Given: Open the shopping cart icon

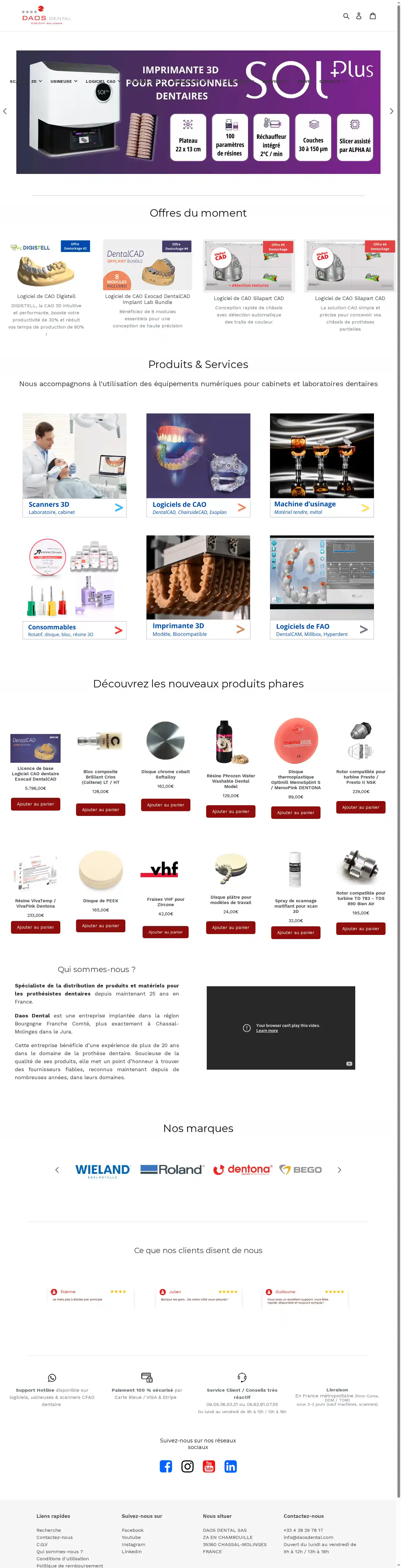Looking at the screenshot, I should tap(373, 16).
